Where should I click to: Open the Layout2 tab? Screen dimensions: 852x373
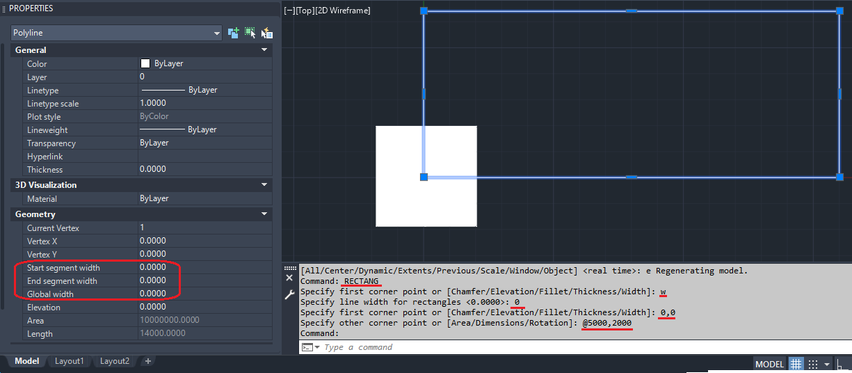(115, 361)
